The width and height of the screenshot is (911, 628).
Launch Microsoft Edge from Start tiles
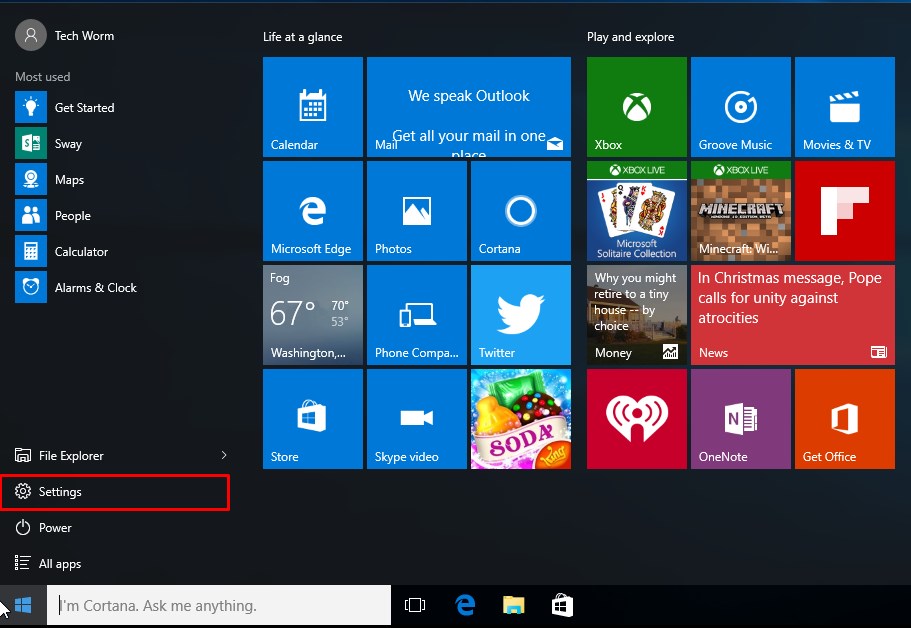pyautogui.click(x=312, y=211)
